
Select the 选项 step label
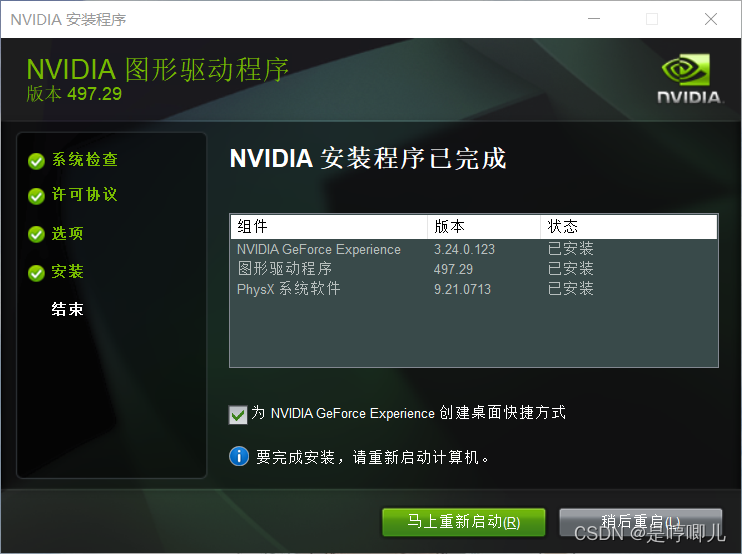coord(68,233)
